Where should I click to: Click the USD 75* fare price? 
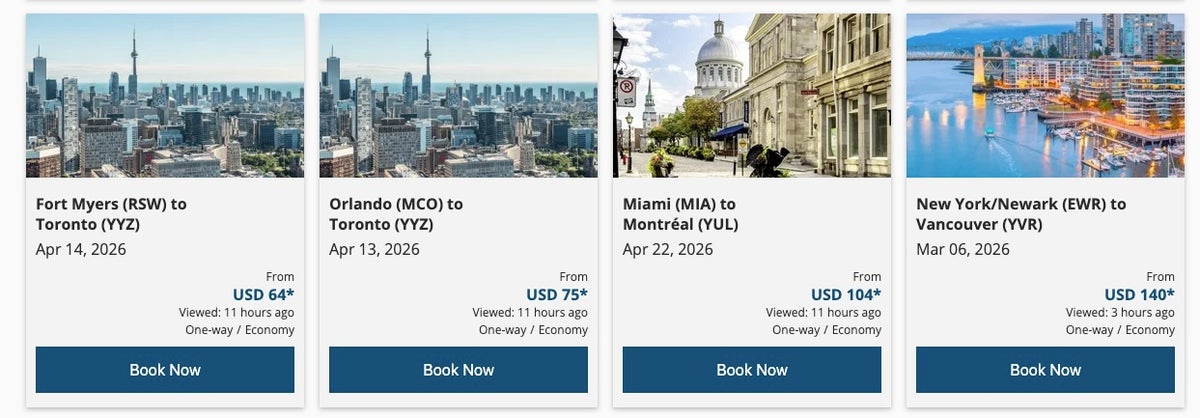tap(557, 294)
